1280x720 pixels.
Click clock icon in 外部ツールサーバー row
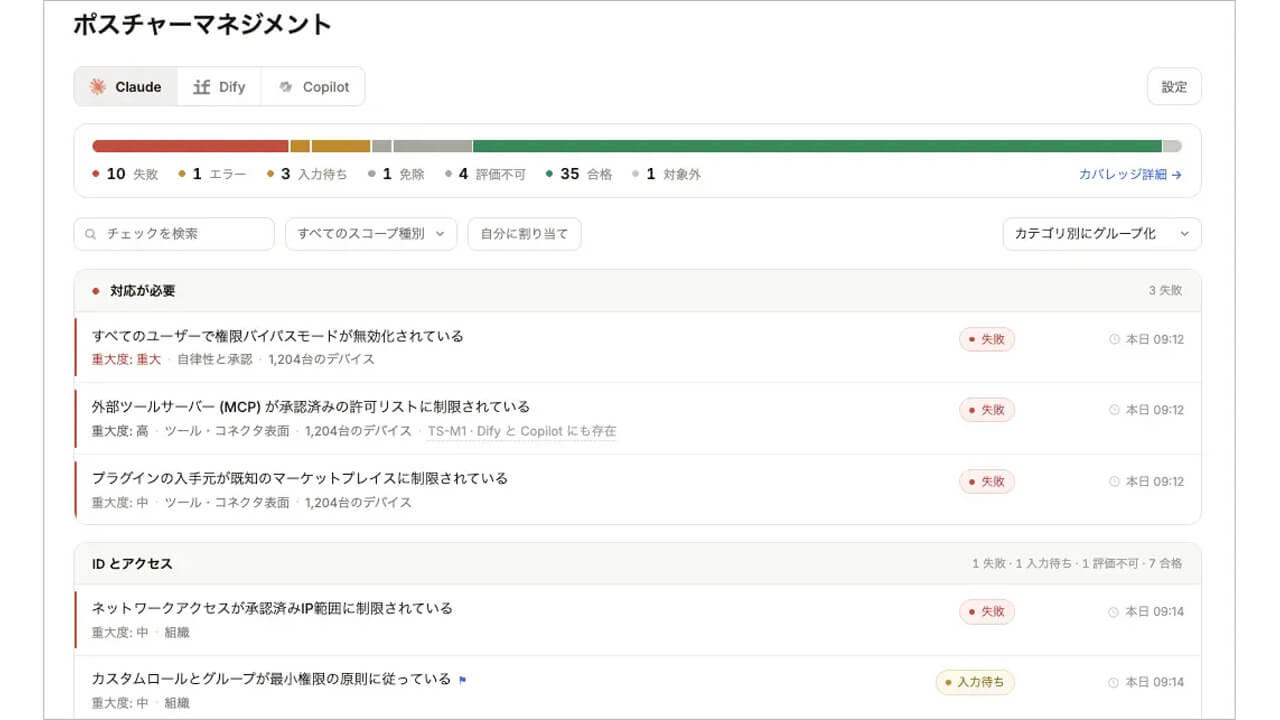coord(1115,410)
